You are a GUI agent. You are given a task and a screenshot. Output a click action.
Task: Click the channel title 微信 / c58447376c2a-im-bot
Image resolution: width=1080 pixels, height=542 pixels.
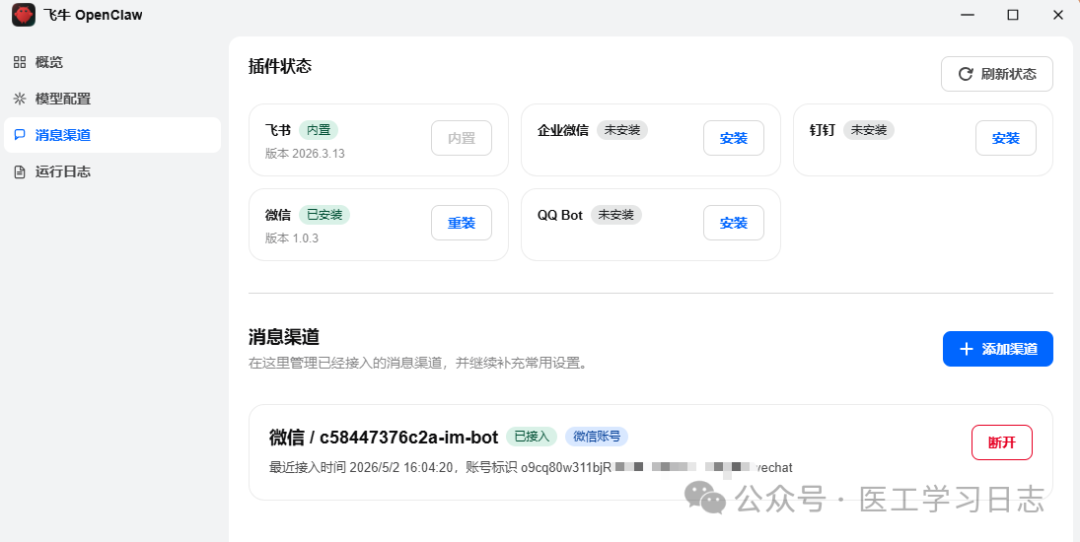point(383,437)
